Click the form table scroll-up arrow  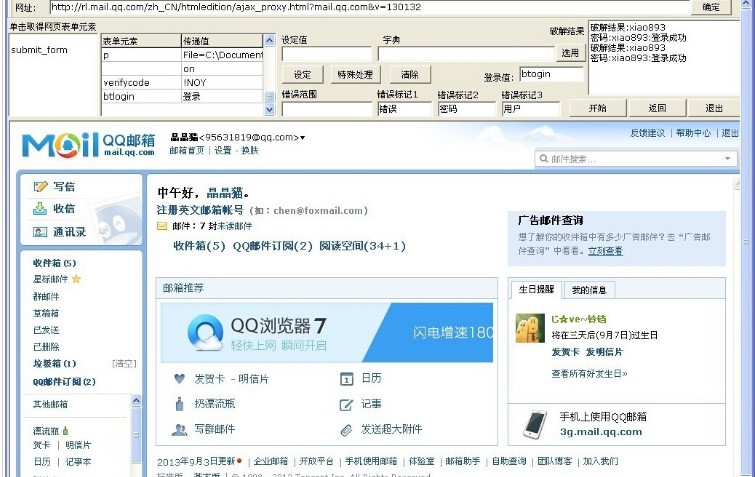click(x=270, y=40)
